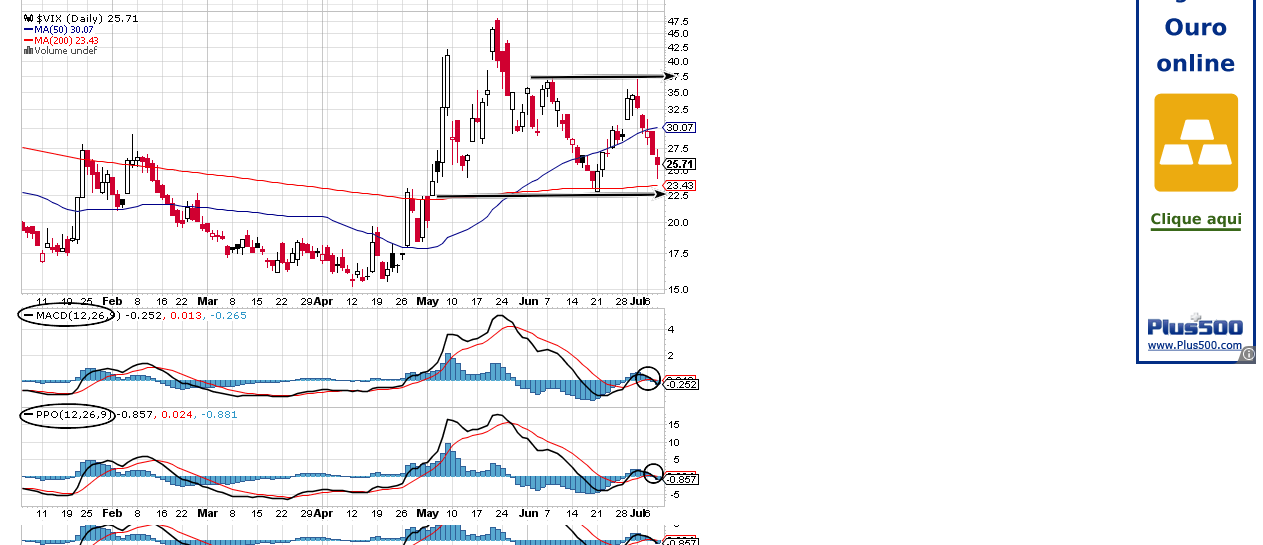Click the Plus500 logo

(x=1195, y=325)
